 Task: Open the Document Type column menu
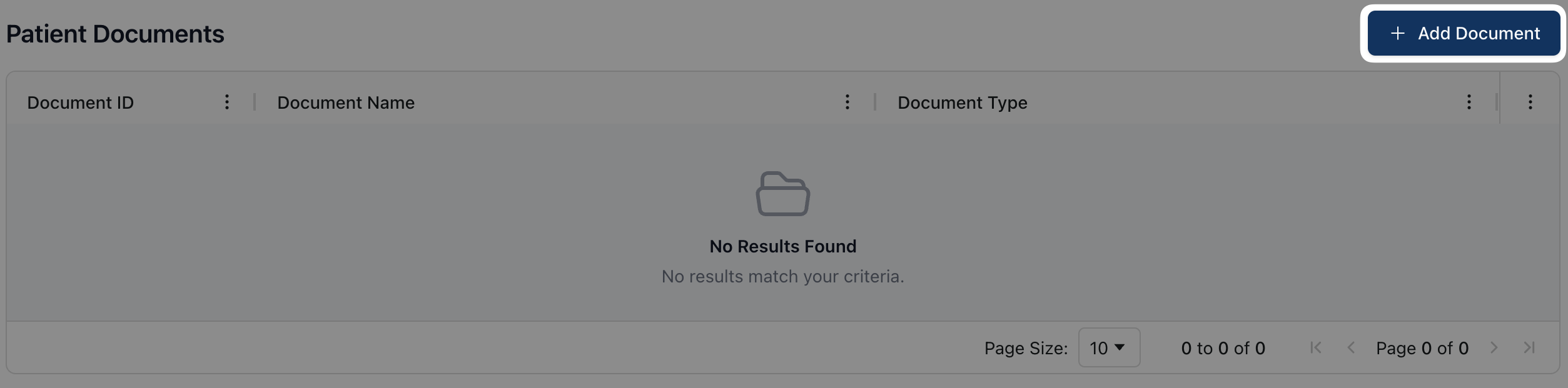pyautogui.click(x=1469, y=102)
